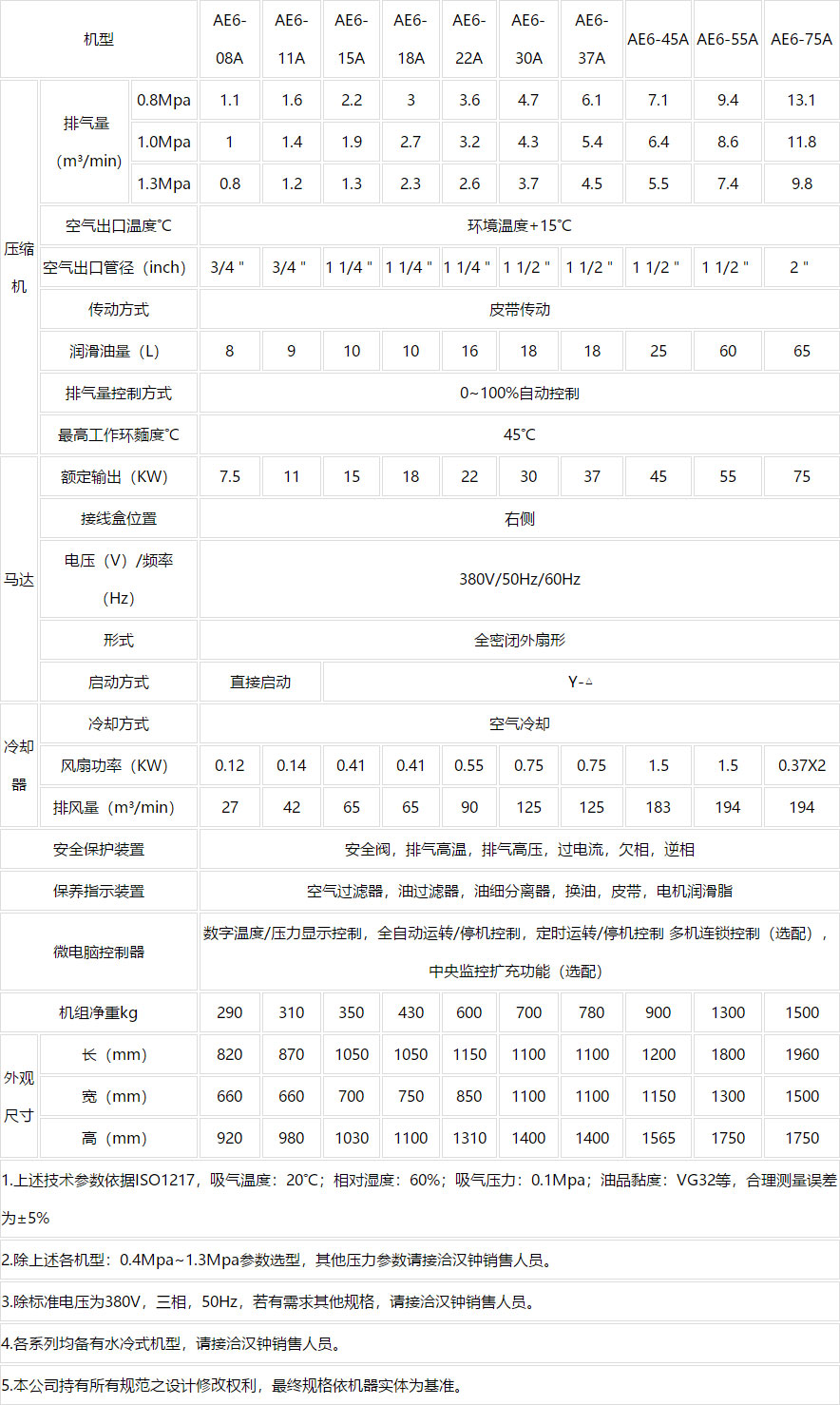Click the 直接启动 starting mode cell
The height and width of the screenshot is (1405, 840).
pyautogui.click(x=260, y=681)
